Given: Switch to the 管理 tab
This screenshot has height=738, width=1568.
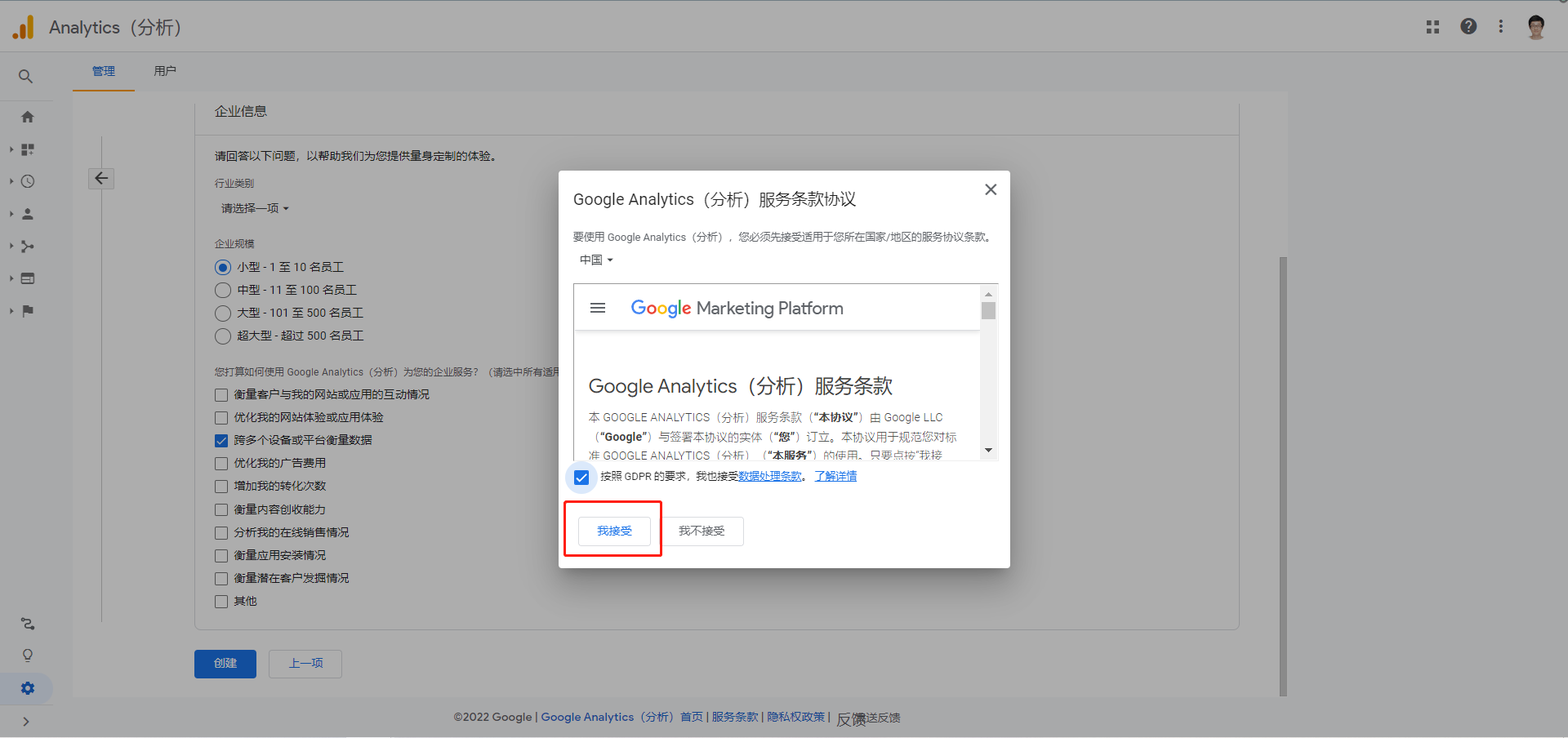Looking at the screenshot, I should tap(104, 72).
